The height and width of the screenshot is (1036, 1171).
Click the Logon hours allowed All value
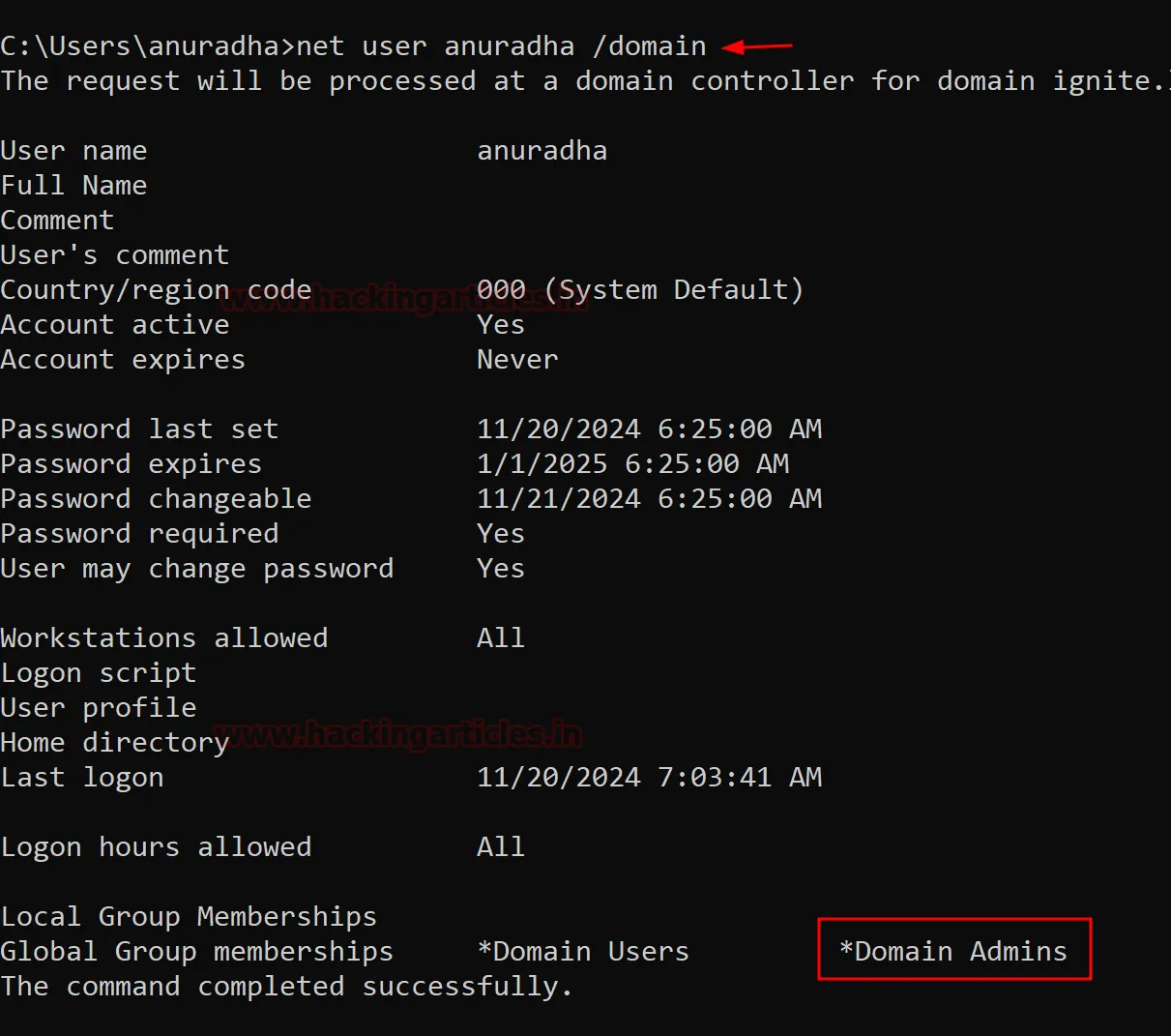[x=501, y=846]
